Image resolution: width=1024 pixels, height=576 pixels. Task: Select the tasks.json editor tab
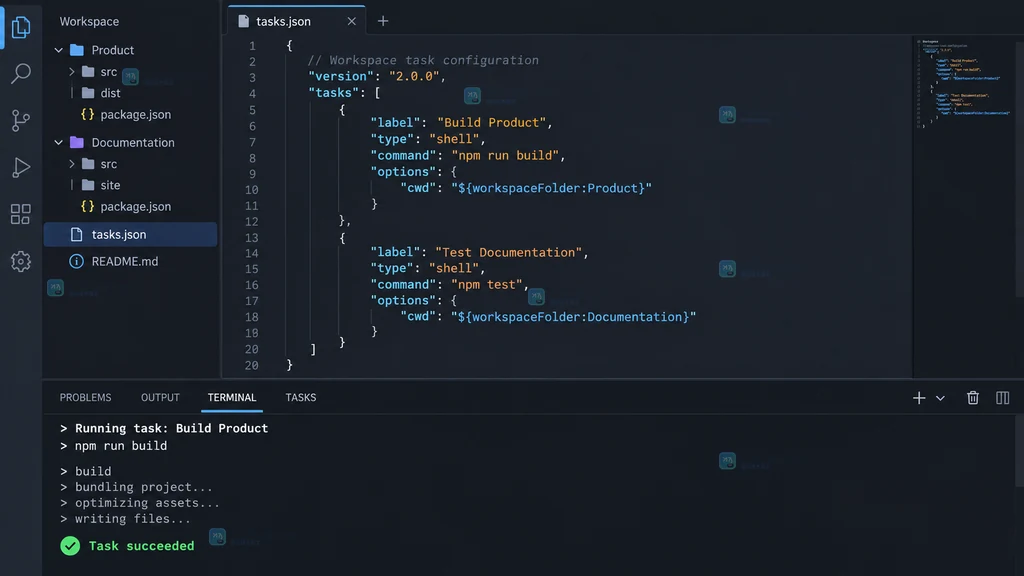pyautogui.click(x=296, y=21)
